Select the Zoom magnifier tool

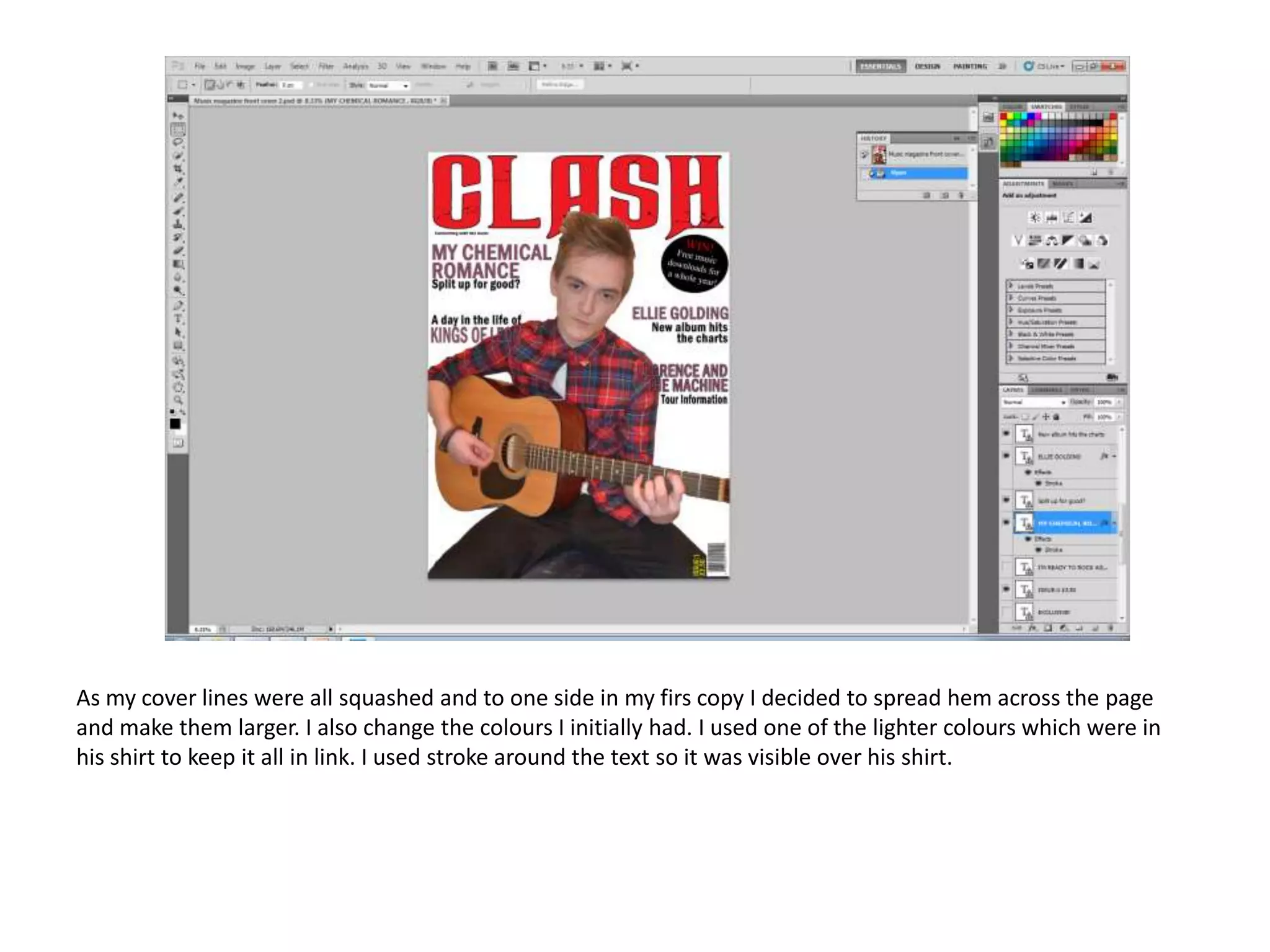click(178, 400)
